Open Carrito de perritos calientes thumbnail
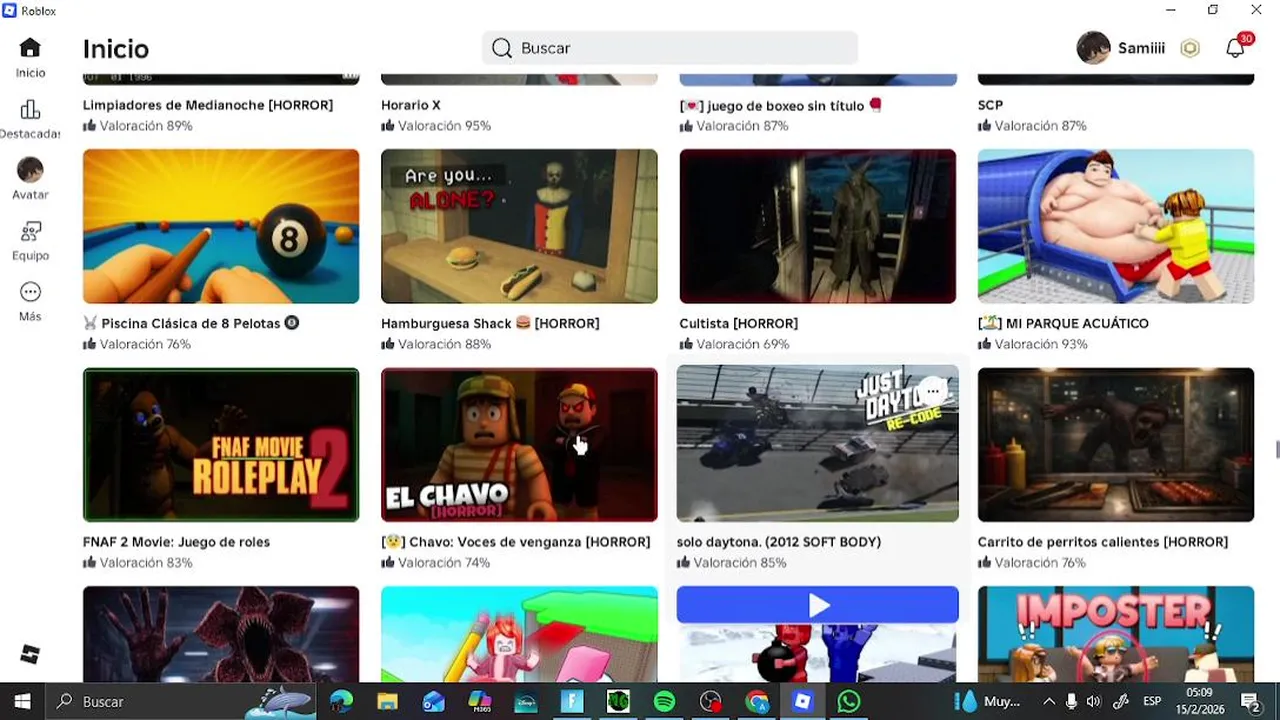1280x720 pixels. (1115, 445)
